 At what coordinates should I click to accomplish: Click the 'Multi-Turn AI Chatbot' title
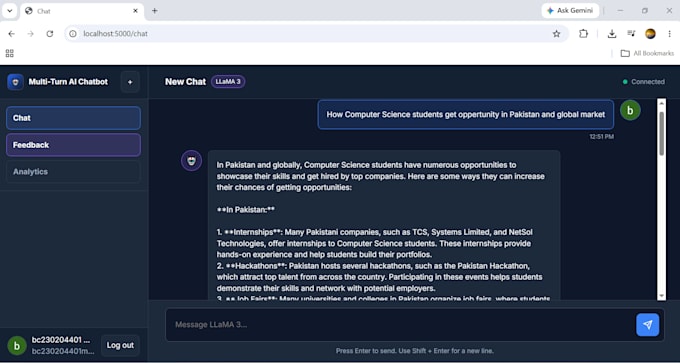point(68,82)
